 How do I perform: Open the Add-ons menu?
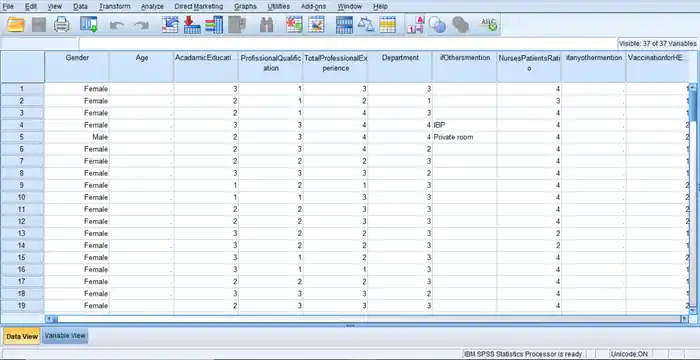click(x=313, y=7)
